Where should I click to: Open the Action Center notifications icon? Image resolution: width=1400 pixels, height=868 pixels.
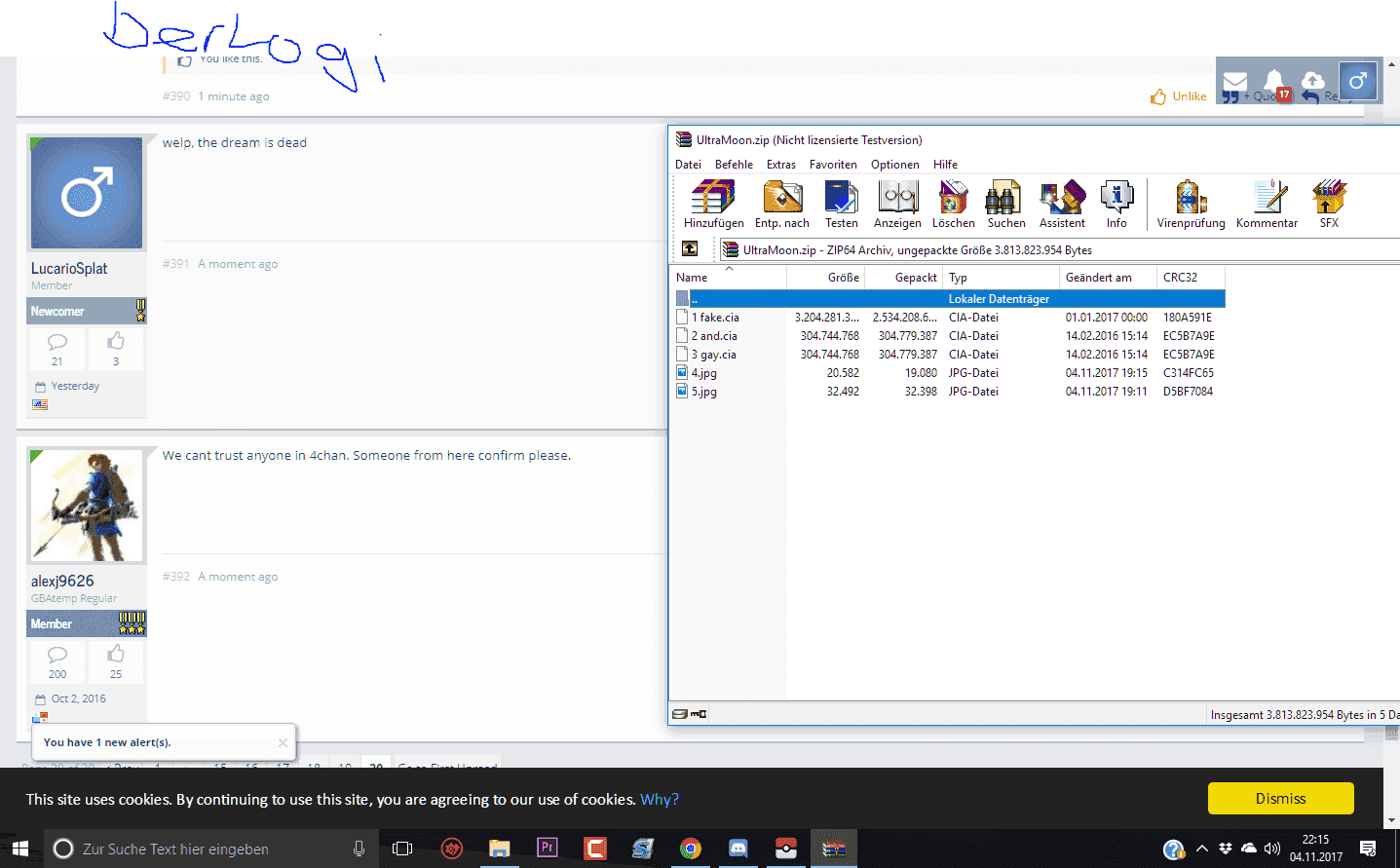1368,849
